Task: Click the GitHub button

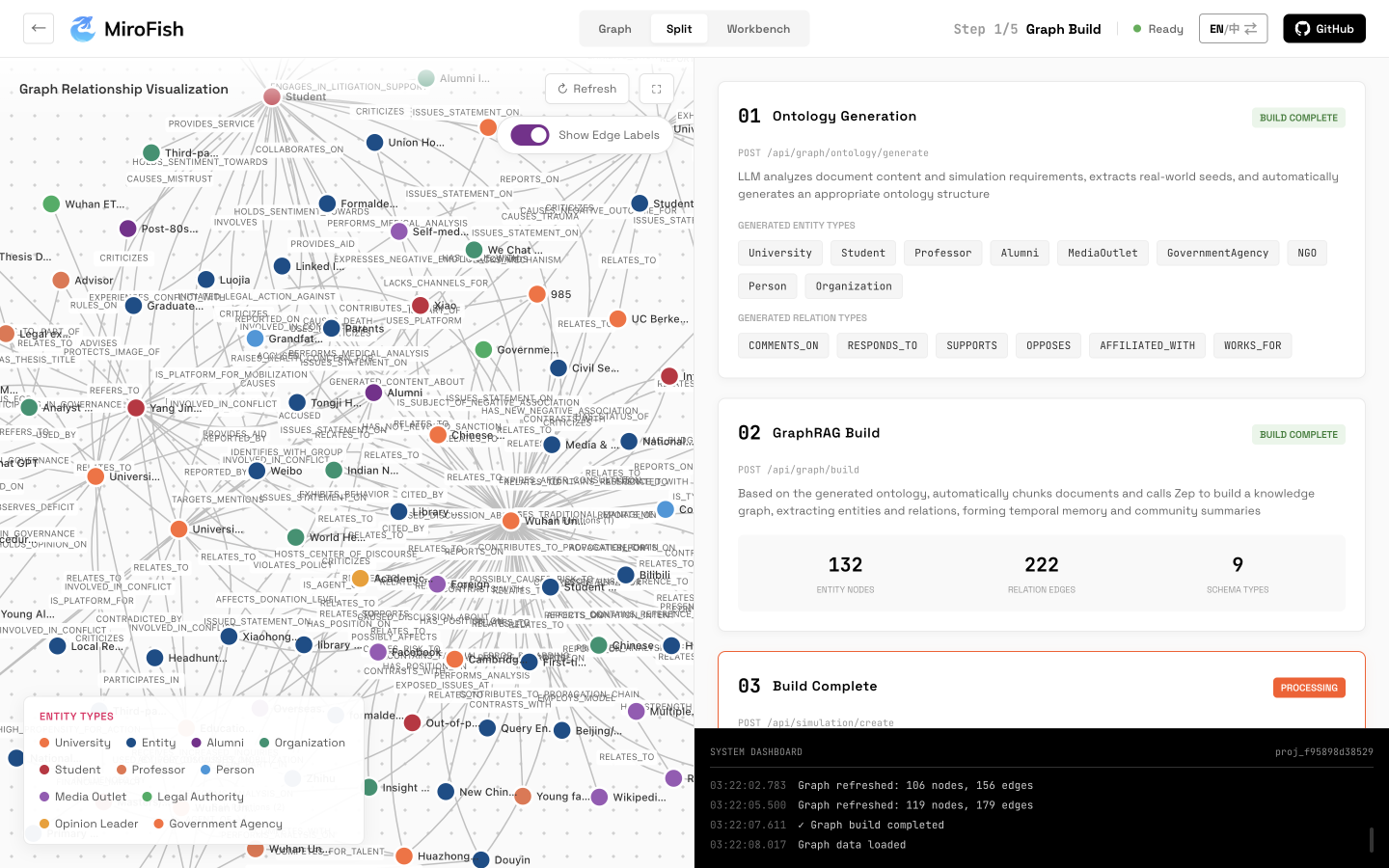Action: click(x=1323, y=29)
